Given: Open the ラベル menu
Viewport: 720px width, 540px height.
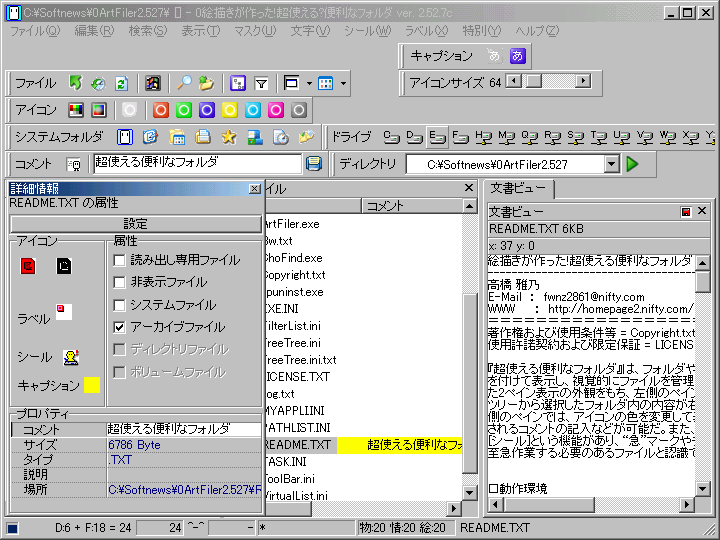Looking at the screenshot, I should click(426, 31).
